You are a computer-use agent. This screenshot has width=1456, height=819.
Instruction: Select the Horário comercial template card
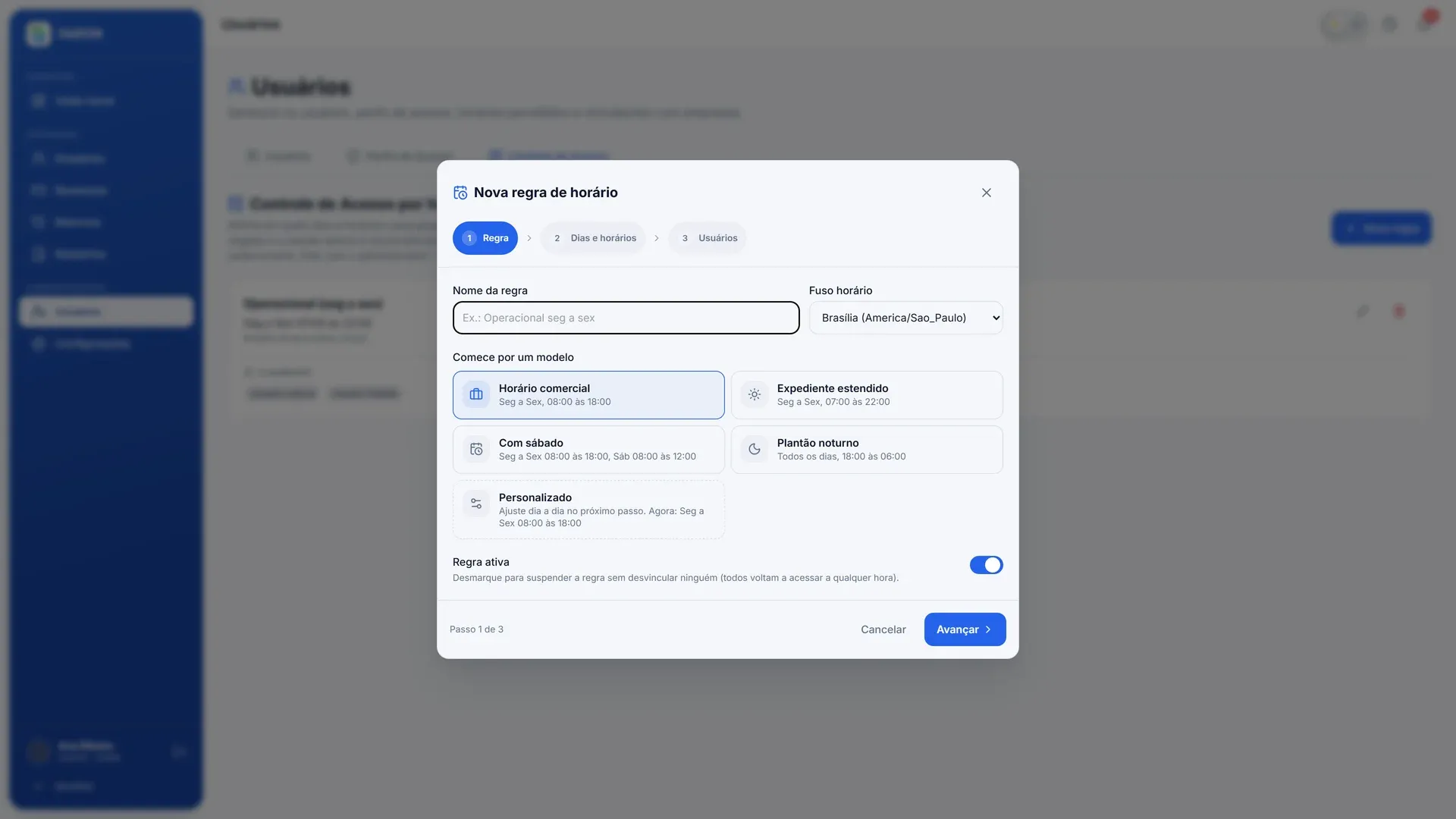pos(588,395)
